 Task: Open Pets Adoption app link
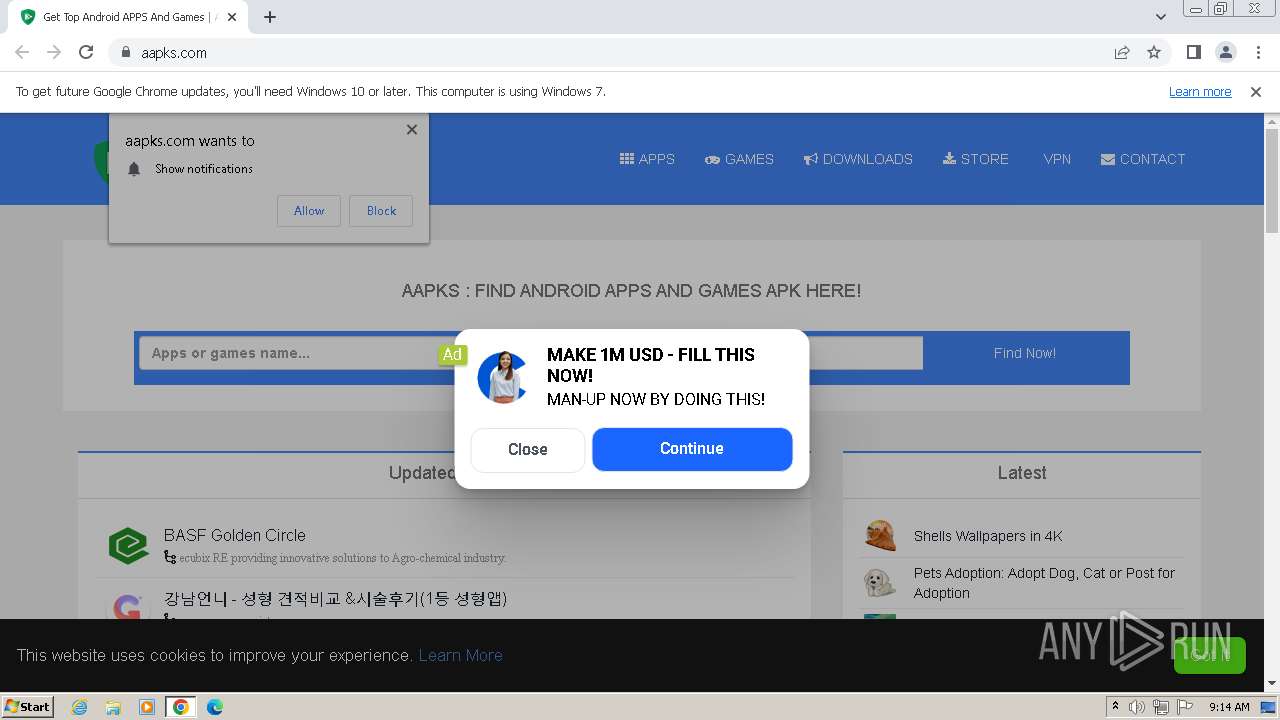pyautogui.click(x=1044, y=583)
